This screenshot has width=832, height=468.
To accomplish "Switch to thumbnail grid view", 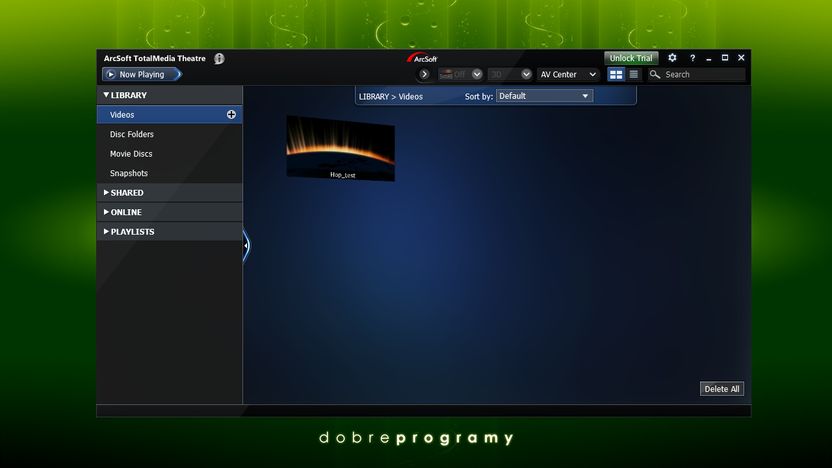I will 616,74.
